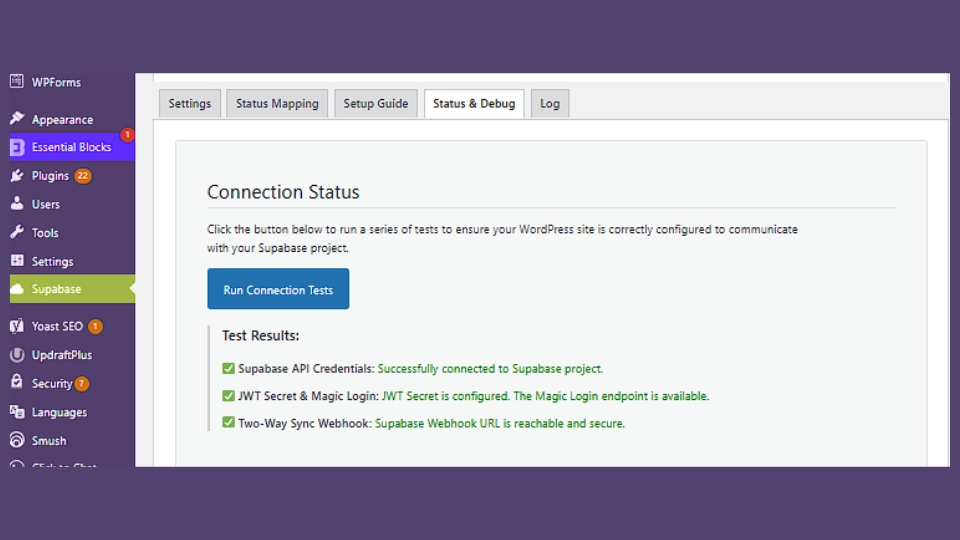Click the connection test description paragraph
The width and height of the screenshot is (960, 540).
click(x=502, y=238)
